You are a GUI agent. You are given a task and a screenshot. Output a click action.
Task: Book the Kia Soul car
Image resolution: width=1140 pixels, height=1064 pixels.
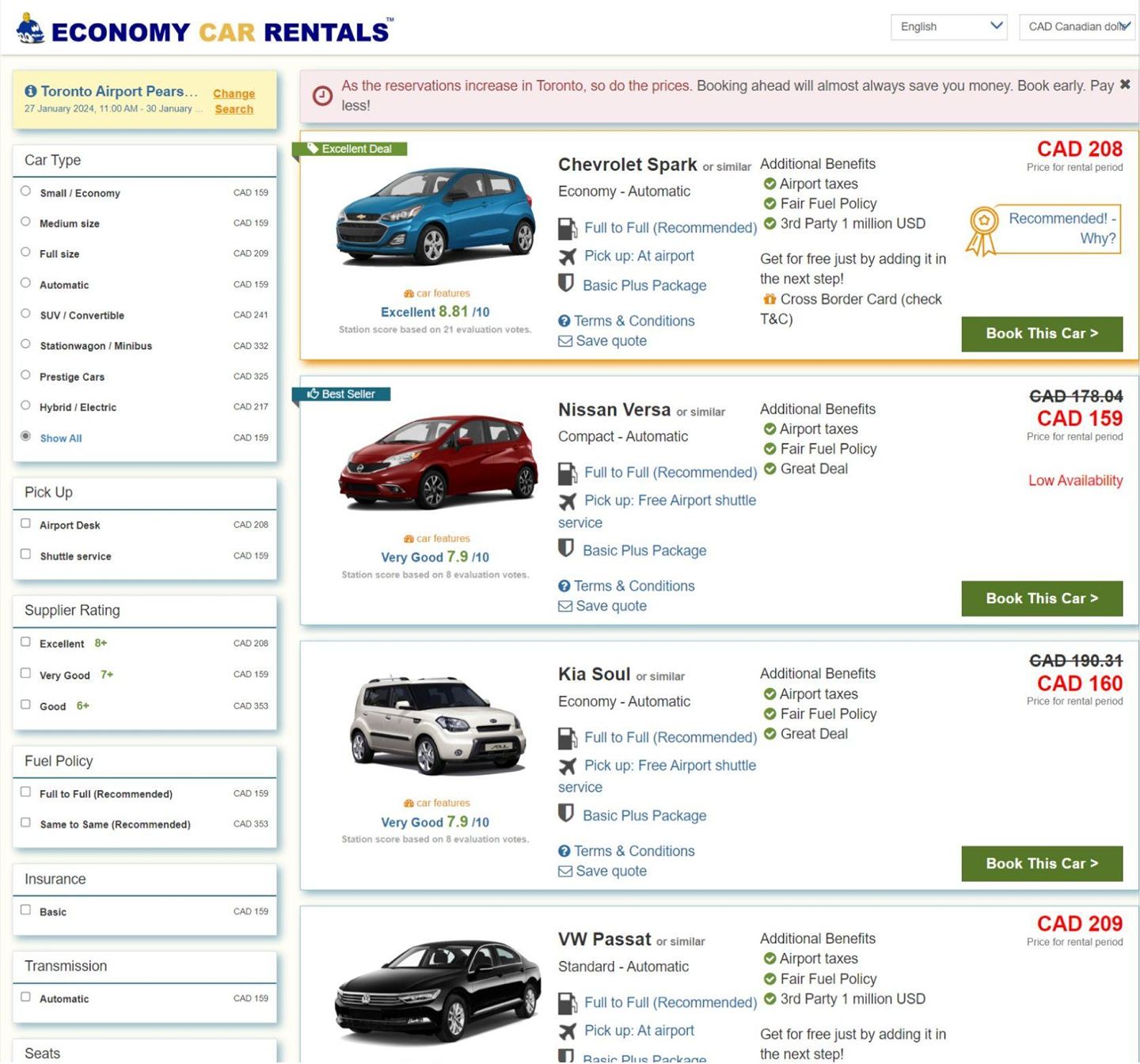pyautogui.click(x=1042, y=864)
